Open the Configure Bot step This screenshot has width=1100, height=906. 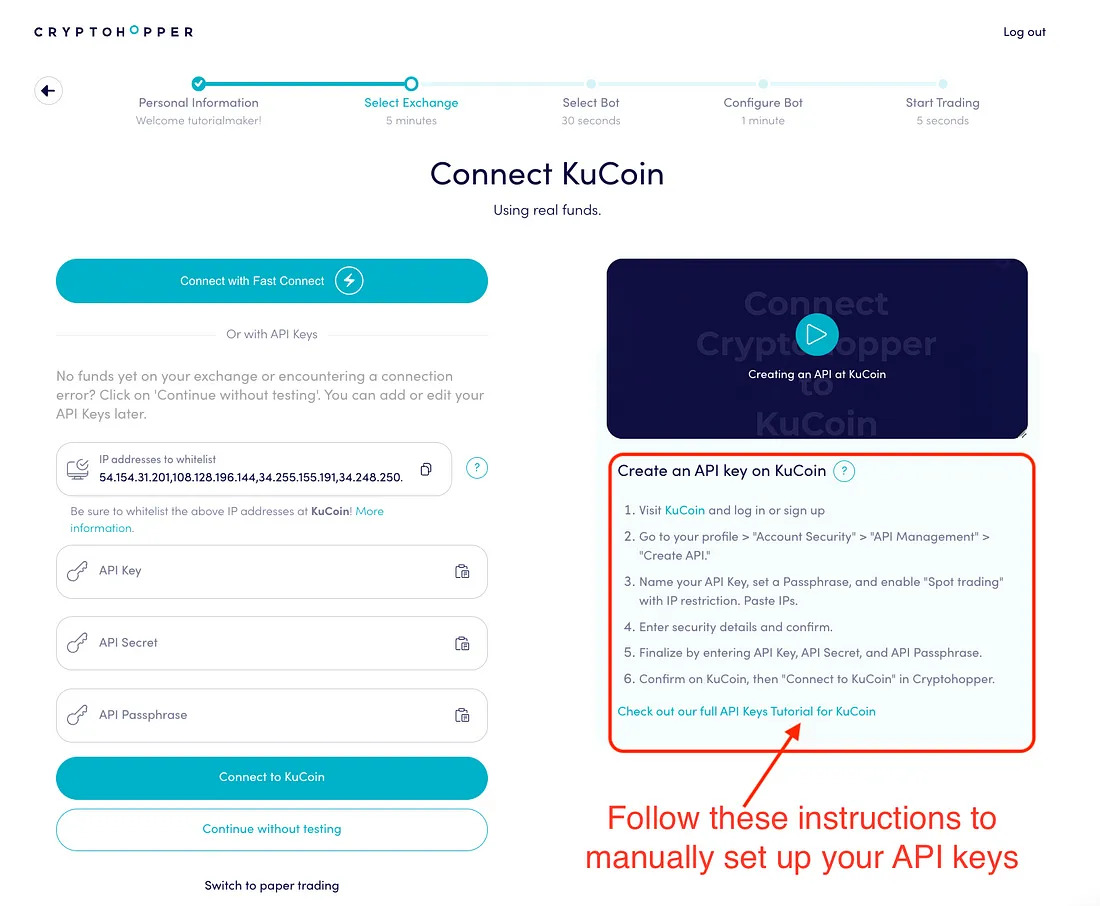pos(763,103)
